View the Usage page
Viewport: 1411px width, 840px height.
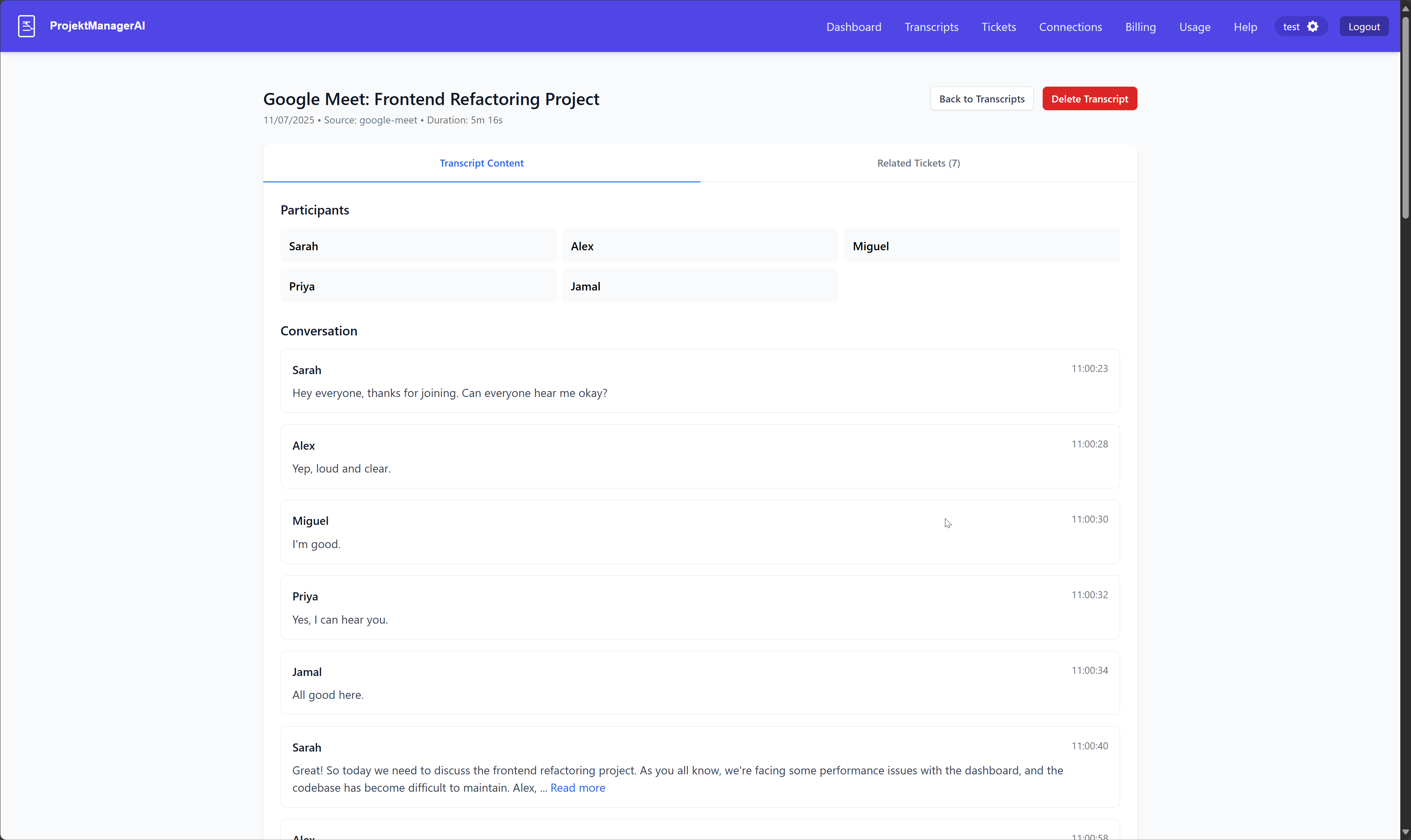1194,27
